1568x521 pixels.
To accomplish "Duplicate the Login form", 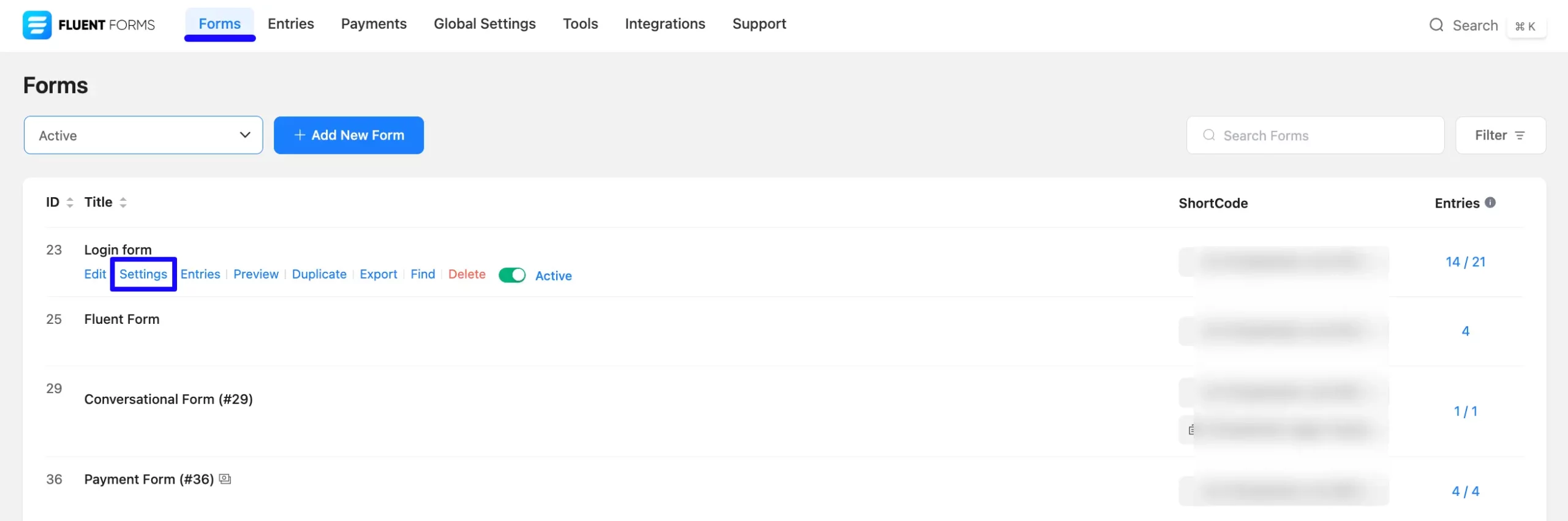I will coord(319,274).
